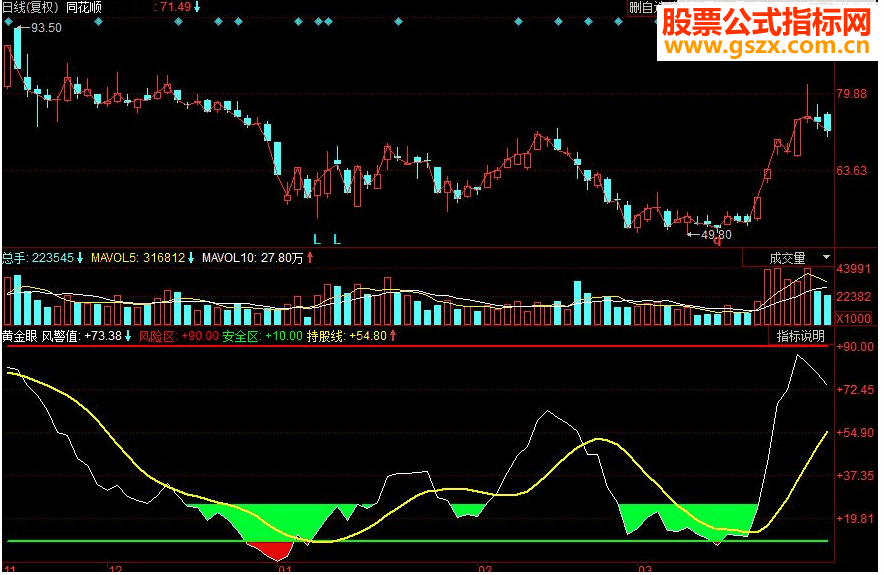
Task: Click the red q marker below 49.80
Action: [x=718, y=242]
